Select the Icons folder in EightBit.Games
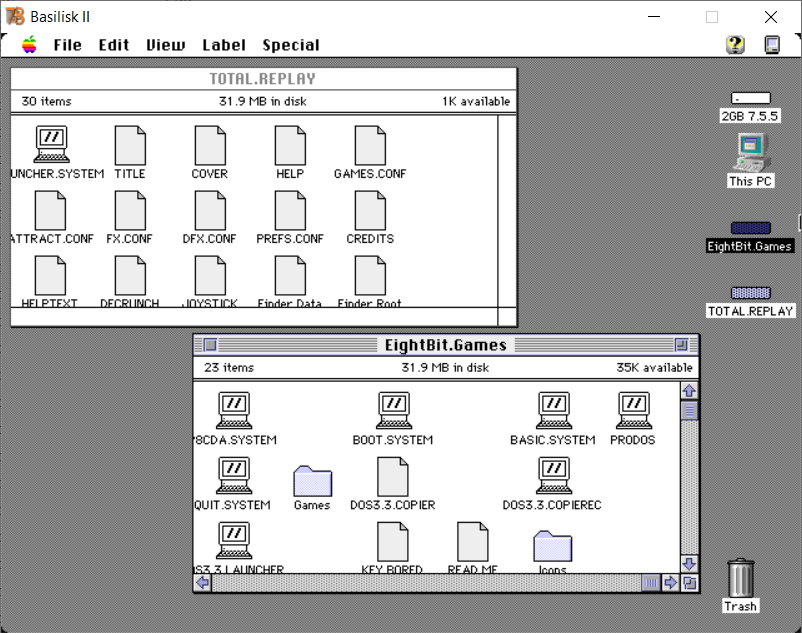The width and height of the screenshot is (802, 633). (x=552, y=546)
